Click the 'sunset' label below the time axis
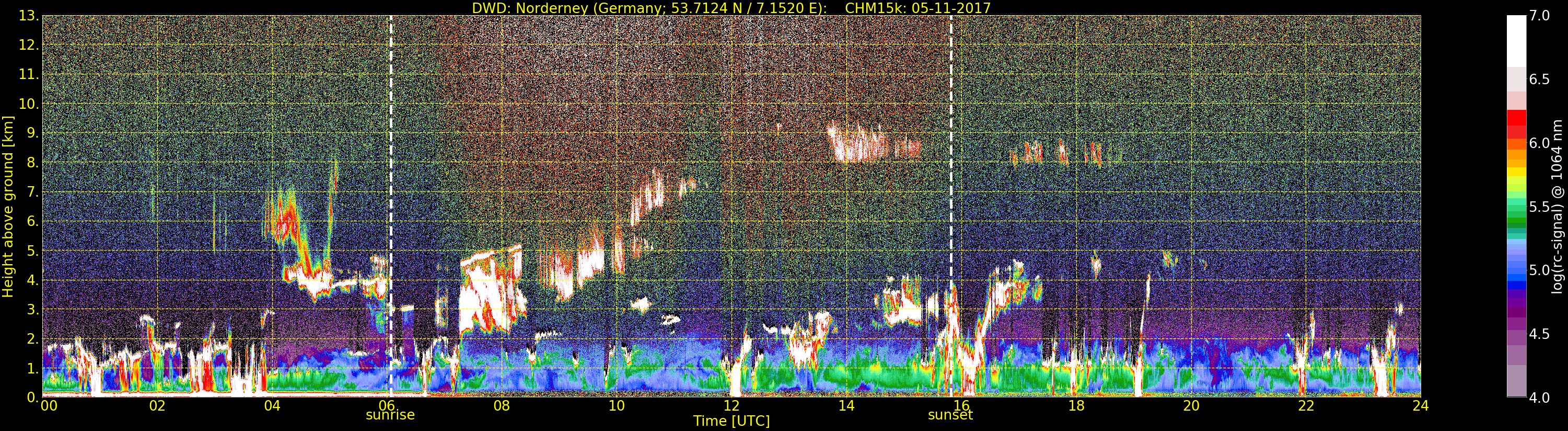 point(950,415)
